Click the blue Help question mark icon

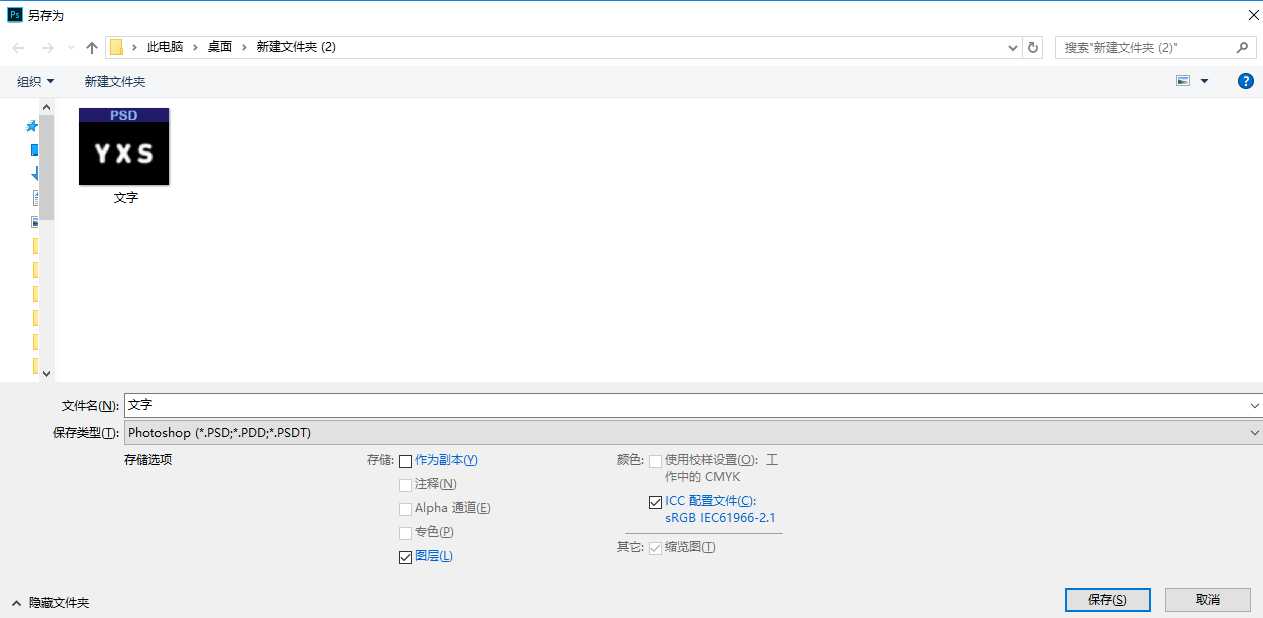1245,81
